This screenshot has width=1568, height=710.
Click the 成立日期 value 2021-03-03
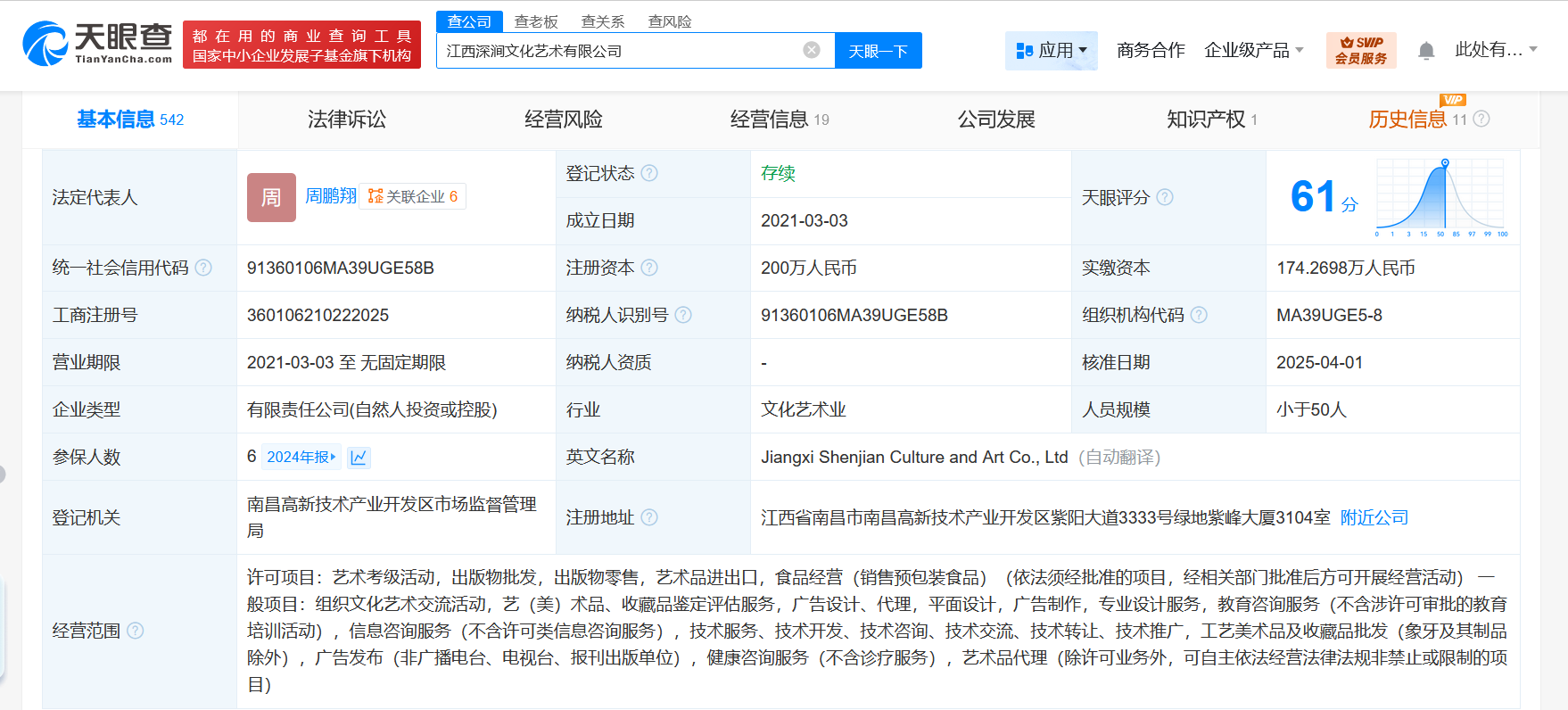pyautogui.click(x=805, y=220)
